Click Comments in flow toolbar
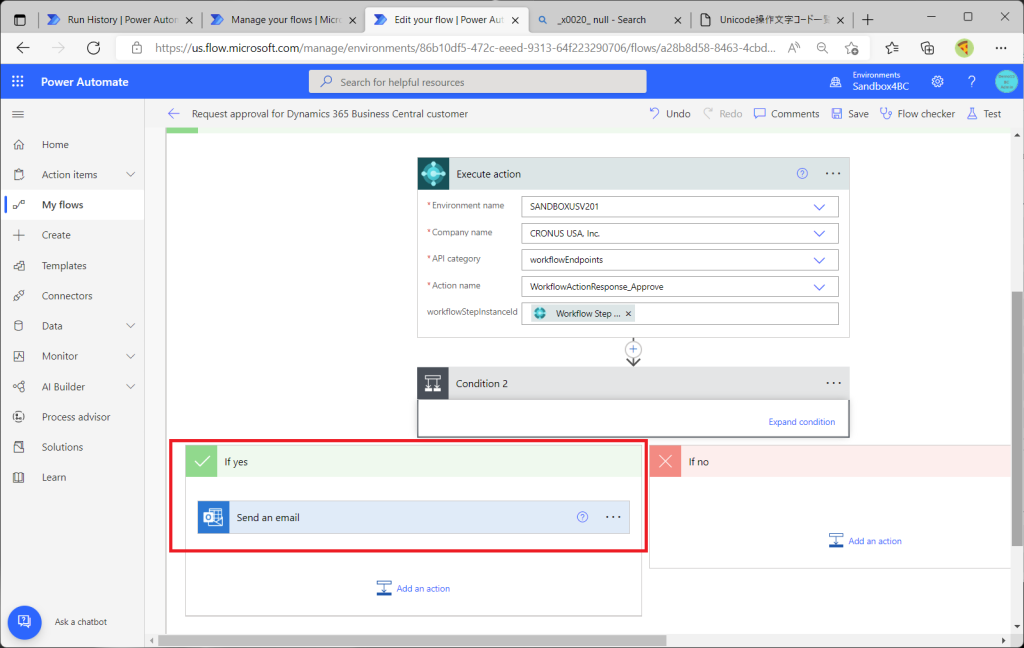 pyautogui.click(x=786, y=114)
